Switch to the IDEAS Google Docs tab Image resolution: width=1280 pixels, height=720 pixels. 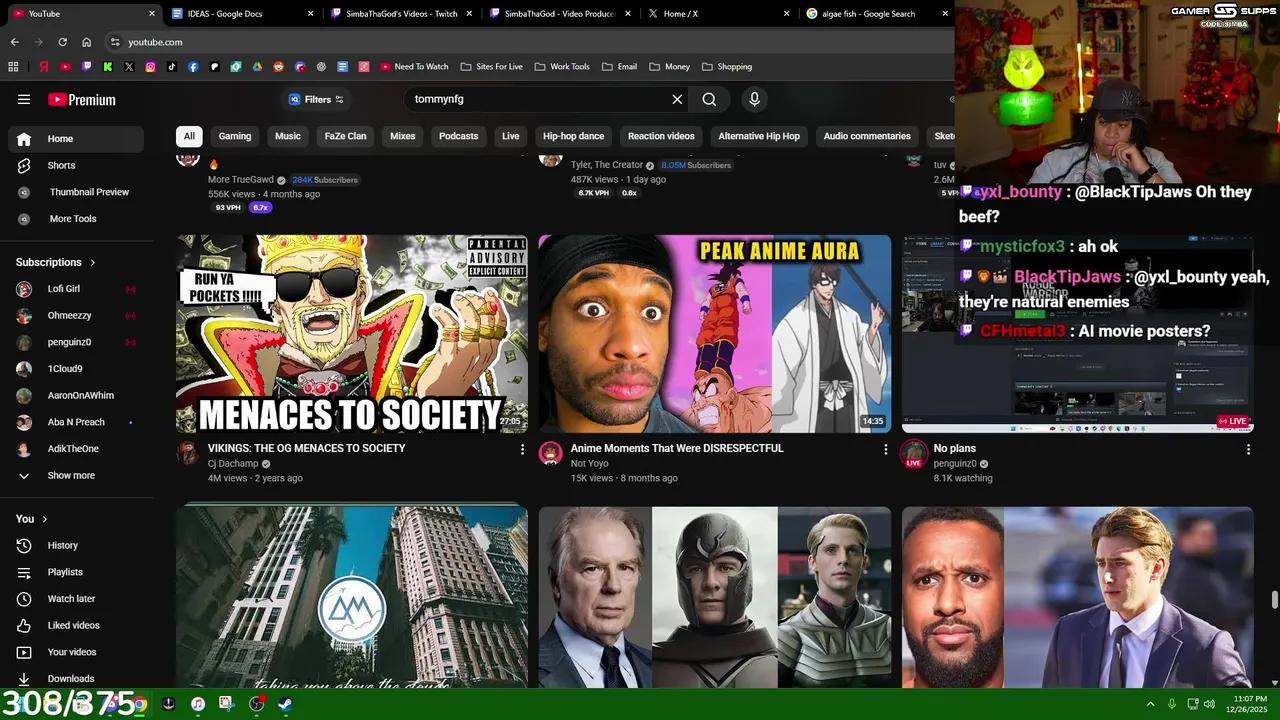241,14
